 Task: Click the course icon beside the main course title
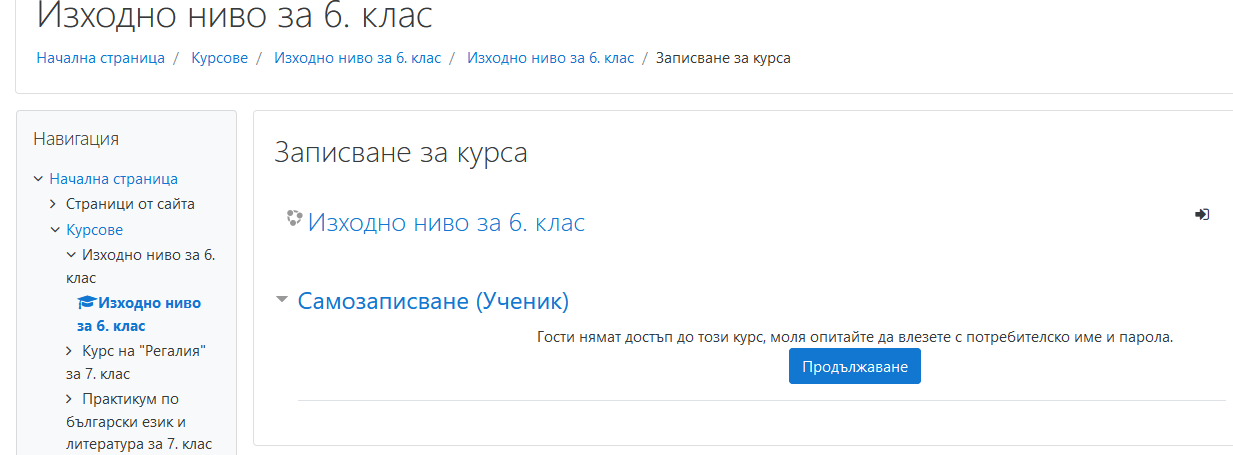(294, 220)
